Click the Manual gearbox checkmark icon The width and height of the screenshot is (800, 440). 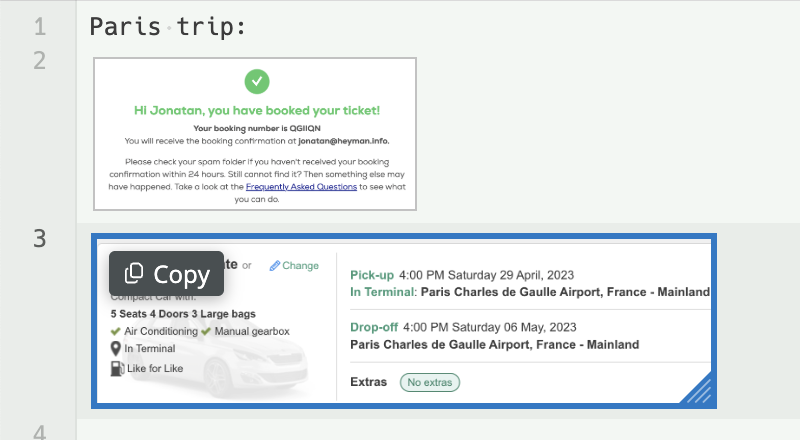click(x=206, y=331)
